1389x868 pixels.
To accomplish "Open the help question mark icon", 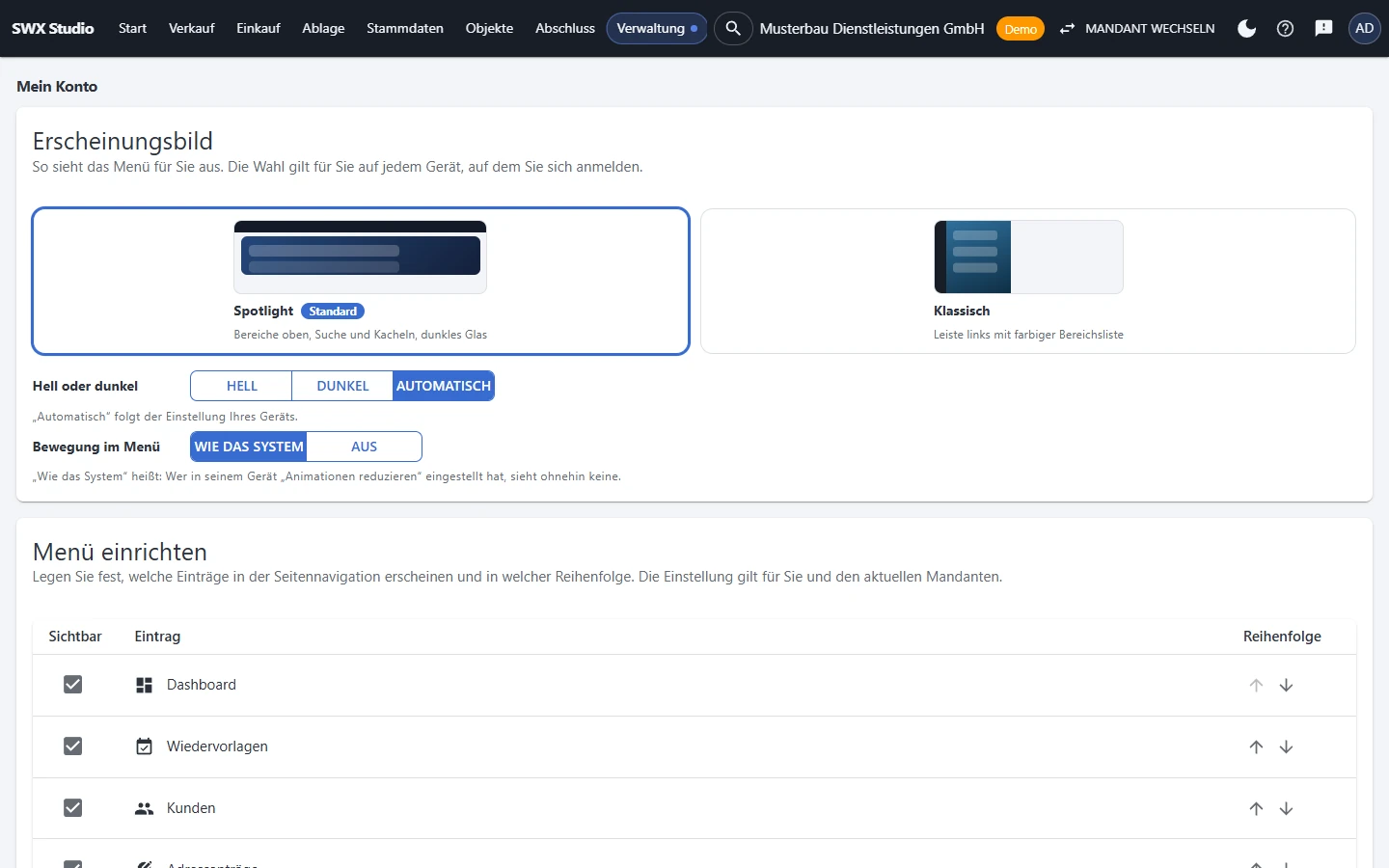I will [x=1285, y=28].
